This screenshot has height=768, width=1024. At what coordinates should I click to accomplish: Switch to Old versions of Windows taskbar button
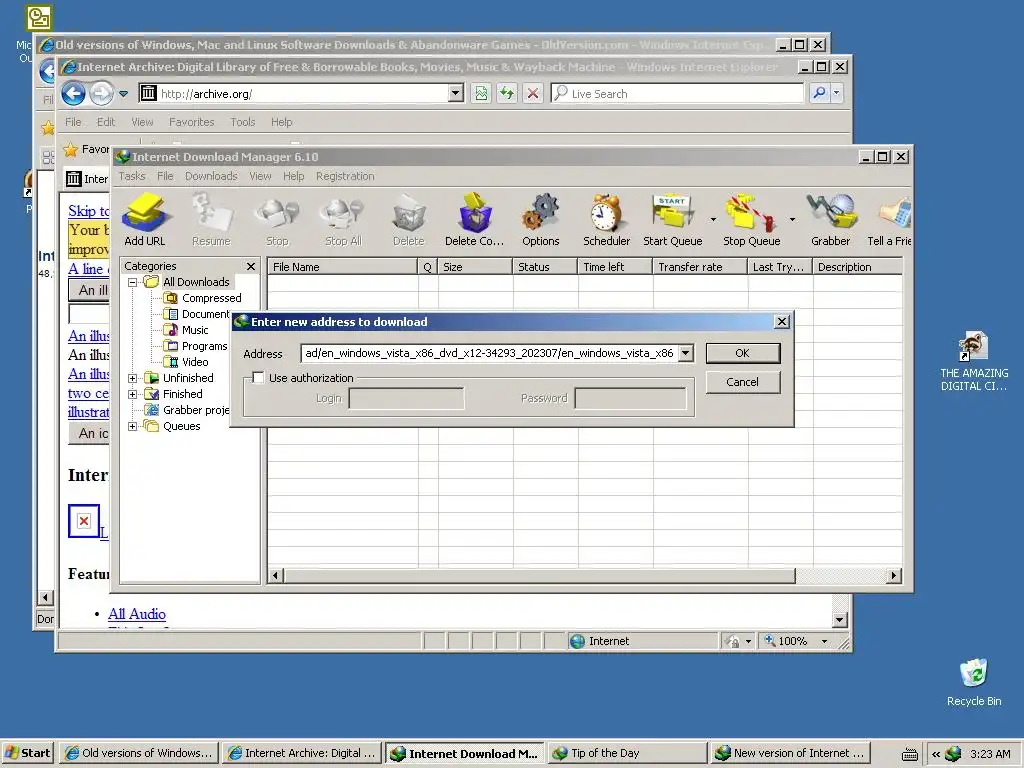click(x=138, y=753)
